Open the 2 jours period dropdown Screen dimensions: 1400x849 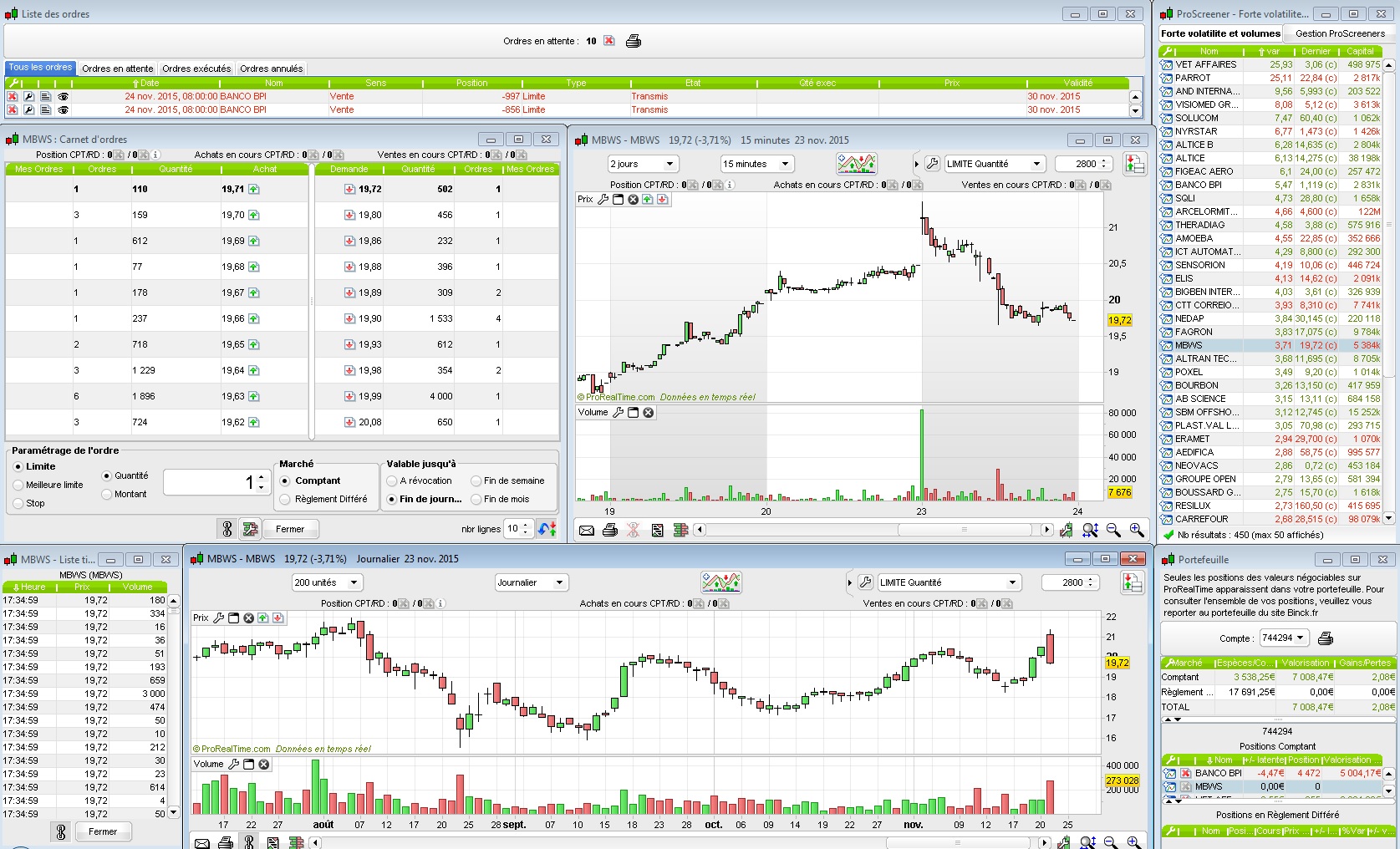(642, 164)
